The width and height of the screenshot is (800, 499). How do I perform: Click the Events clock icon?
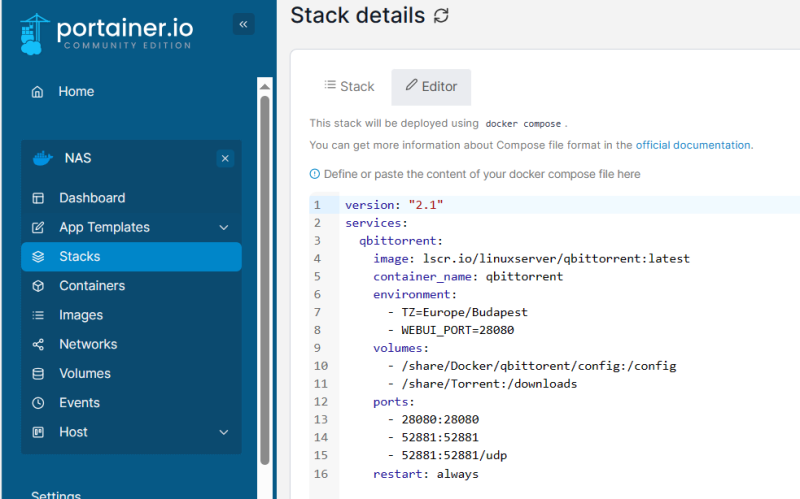[38, 403]
